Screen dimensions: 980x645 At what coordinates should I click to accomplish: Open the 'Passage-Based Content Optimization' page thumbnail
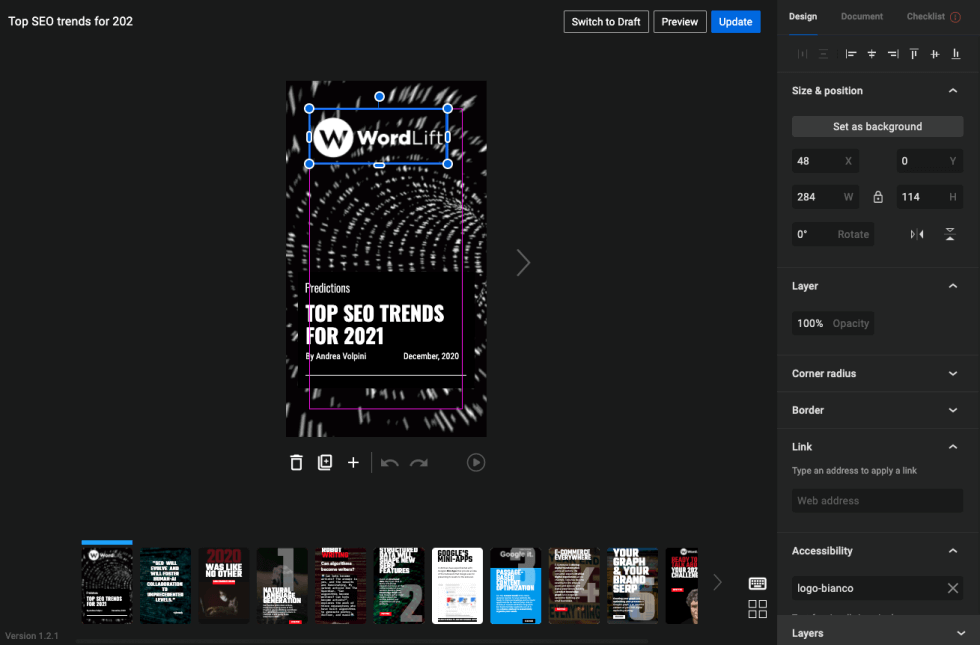[x=516, y=586]
